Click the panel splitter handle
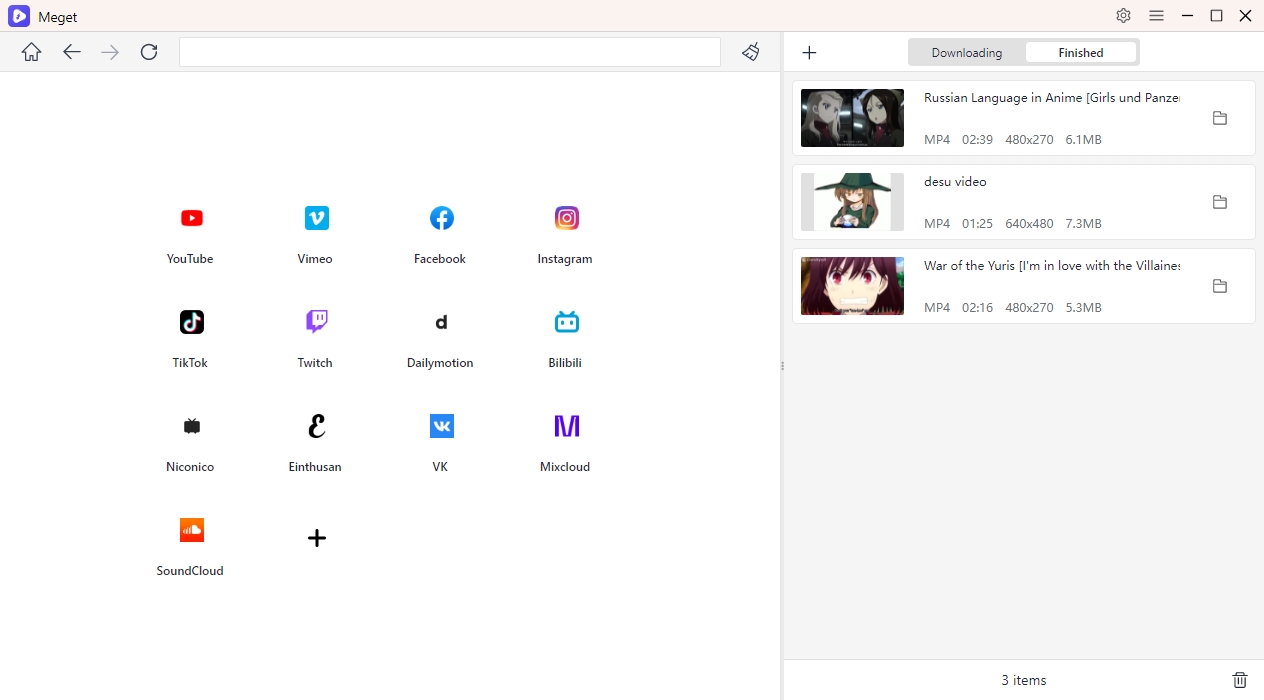 (x=782, y=366)
